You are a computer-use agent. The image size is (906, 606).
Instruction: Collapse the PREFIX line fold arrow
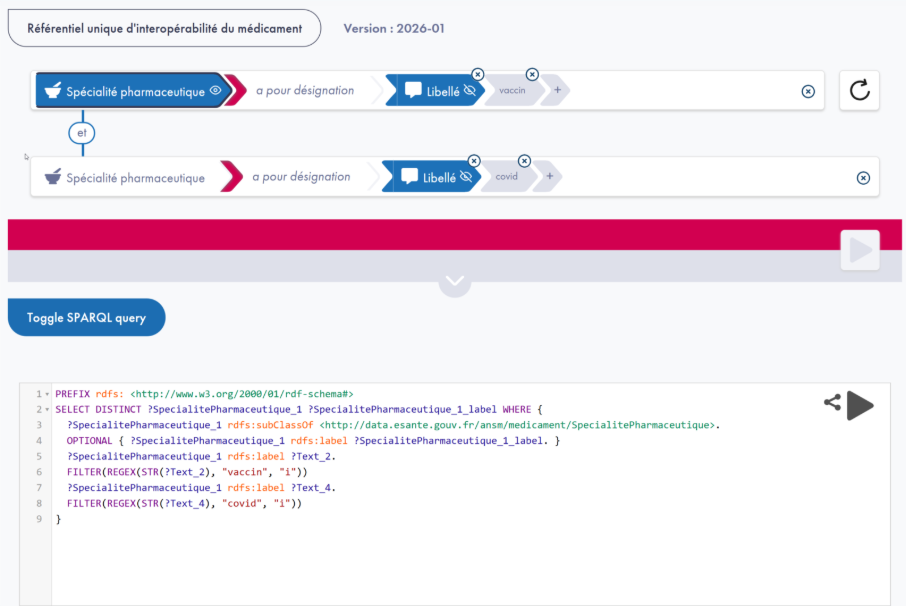[x=46, y=395]
